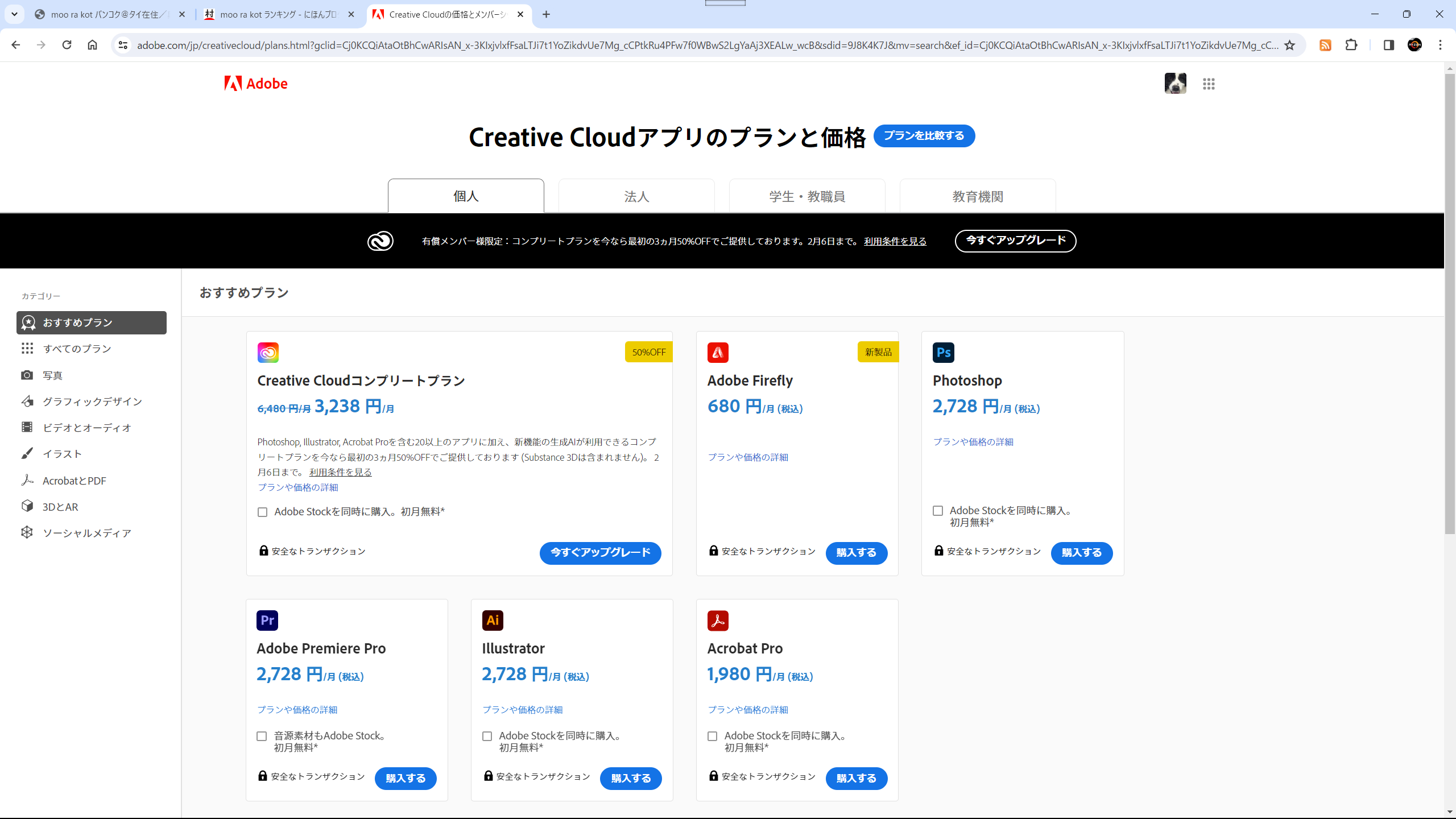Image resolution: width=1456 pixels, height=819 pixels.
Task: Click the cube icon beside 3DとAR
Action: pyautogui.click(x=27, y=506)
